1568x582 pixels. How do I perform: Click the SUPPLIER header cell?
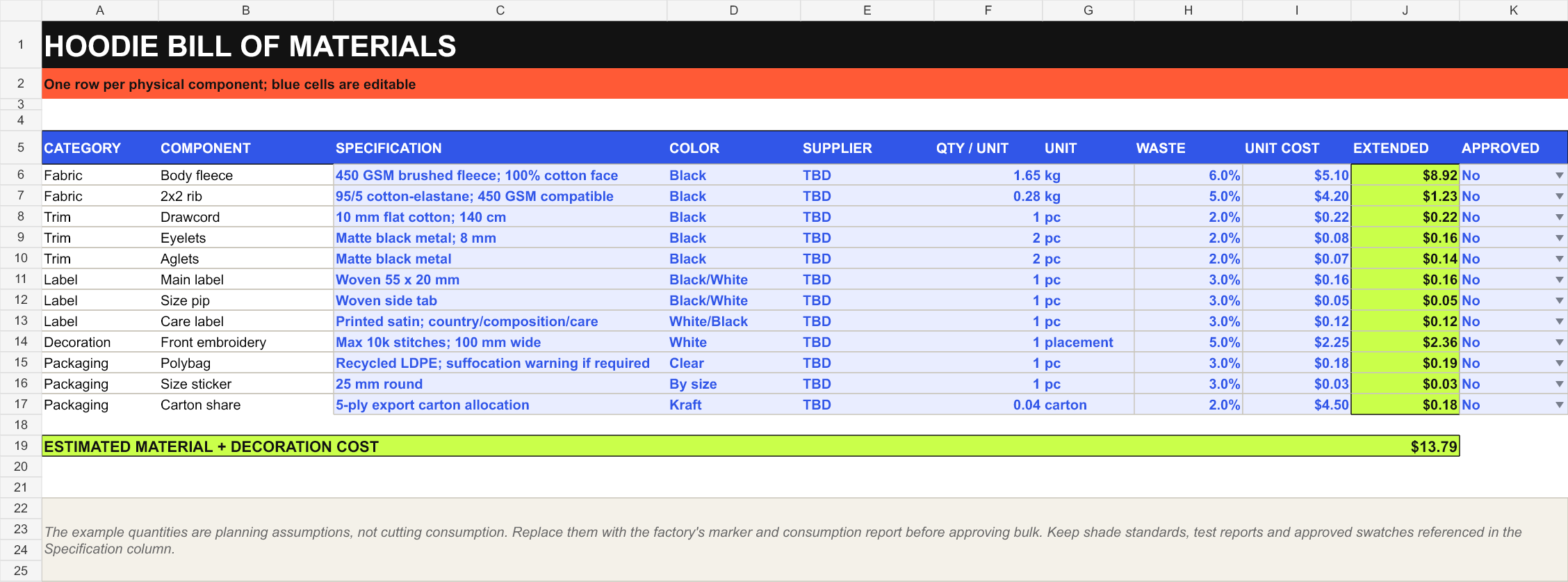click(867, 147)
